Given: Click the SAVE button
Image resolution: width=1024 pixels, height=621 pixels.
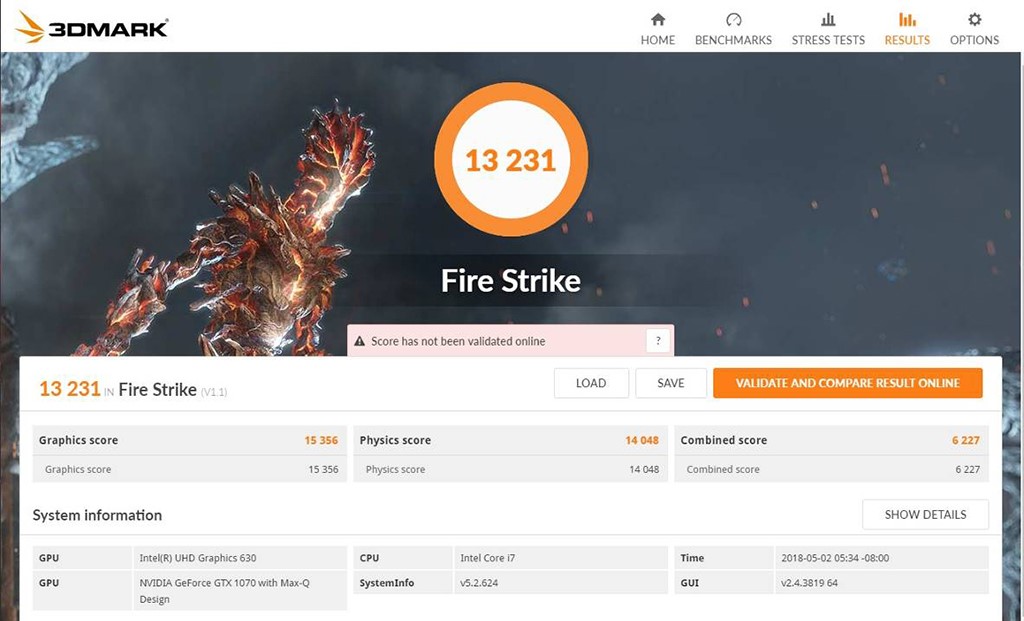Looking at the screenshot, I should tap(671, 383).
